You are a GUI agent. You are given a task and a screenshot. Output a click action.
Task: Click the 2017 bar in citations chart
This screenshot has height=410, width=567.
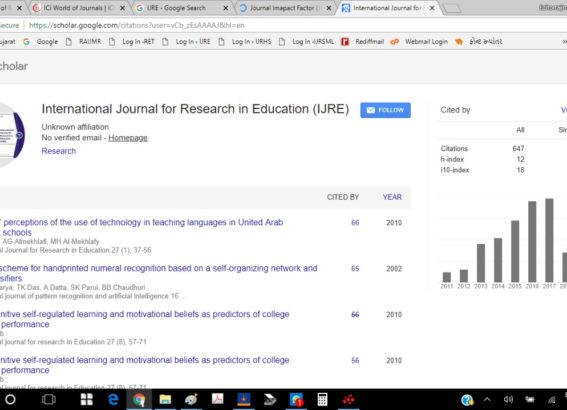tap(549, 240)
